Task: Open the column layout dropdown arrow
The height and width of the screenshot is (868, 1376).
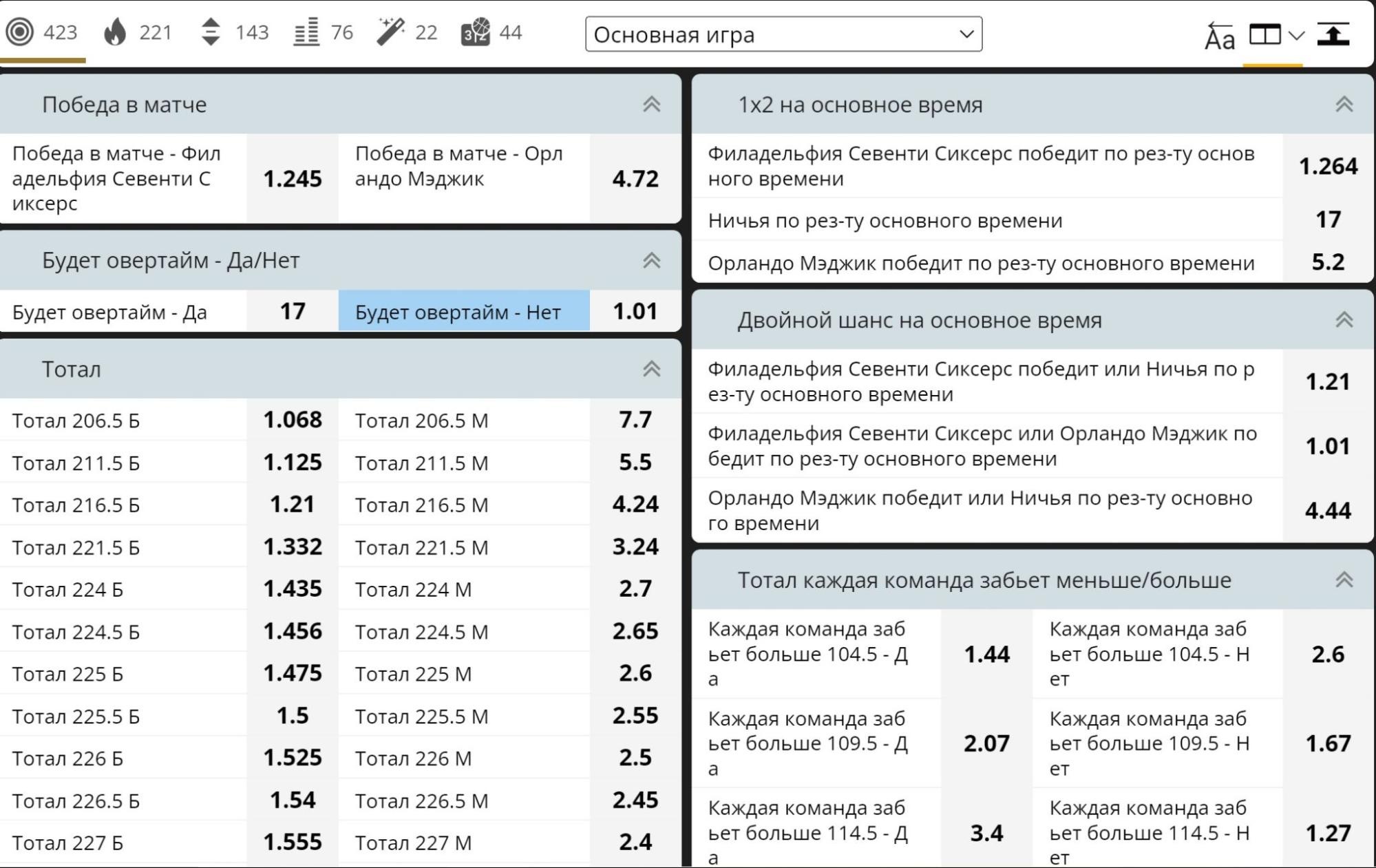Action: (x=1296, y=35)
